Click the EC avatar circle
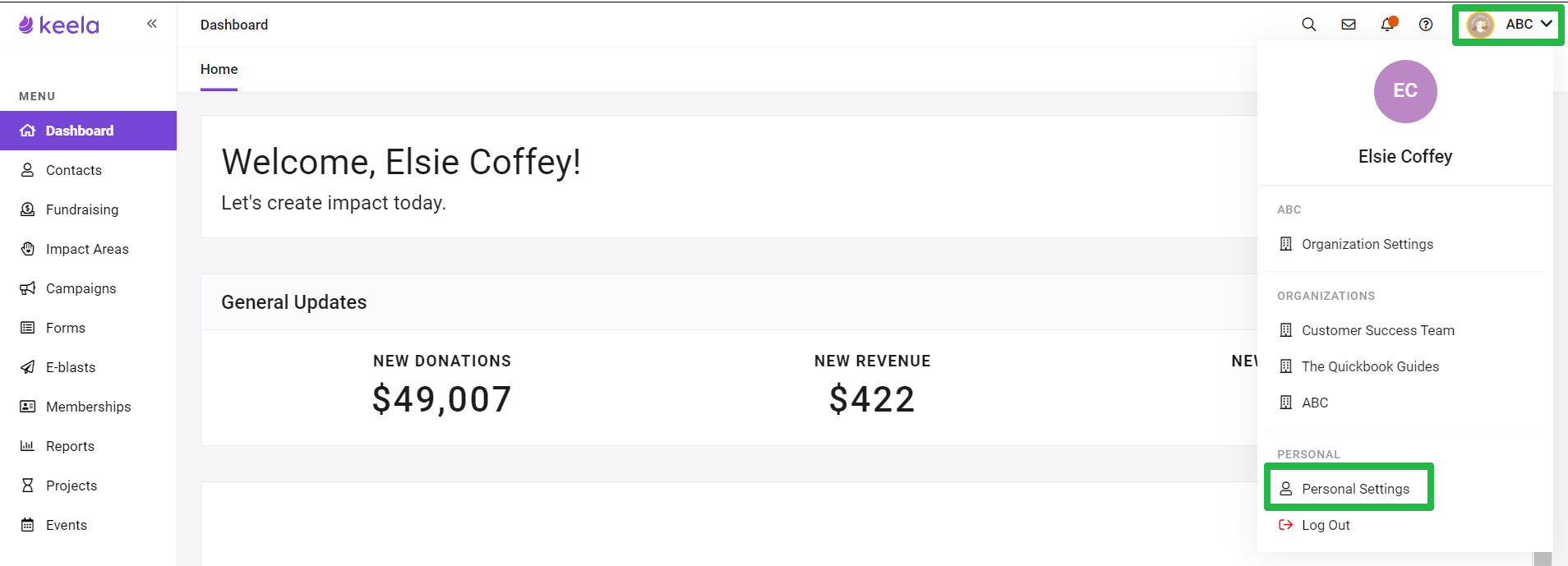Image resolution: width=1568 pixels, height=566 pixels. click(x=1405, y=91)
